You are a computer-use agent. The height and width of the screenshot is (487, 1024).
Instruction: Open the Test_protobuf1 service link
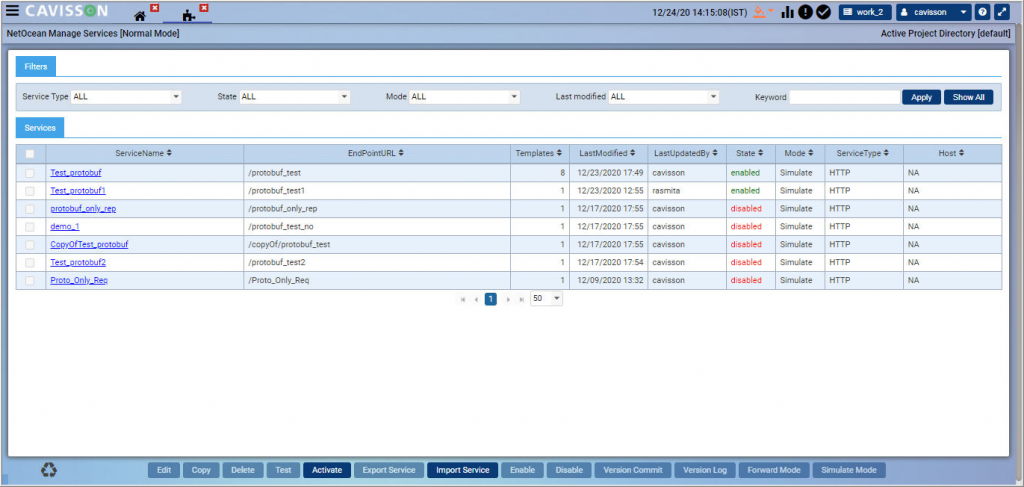point(78,191)
